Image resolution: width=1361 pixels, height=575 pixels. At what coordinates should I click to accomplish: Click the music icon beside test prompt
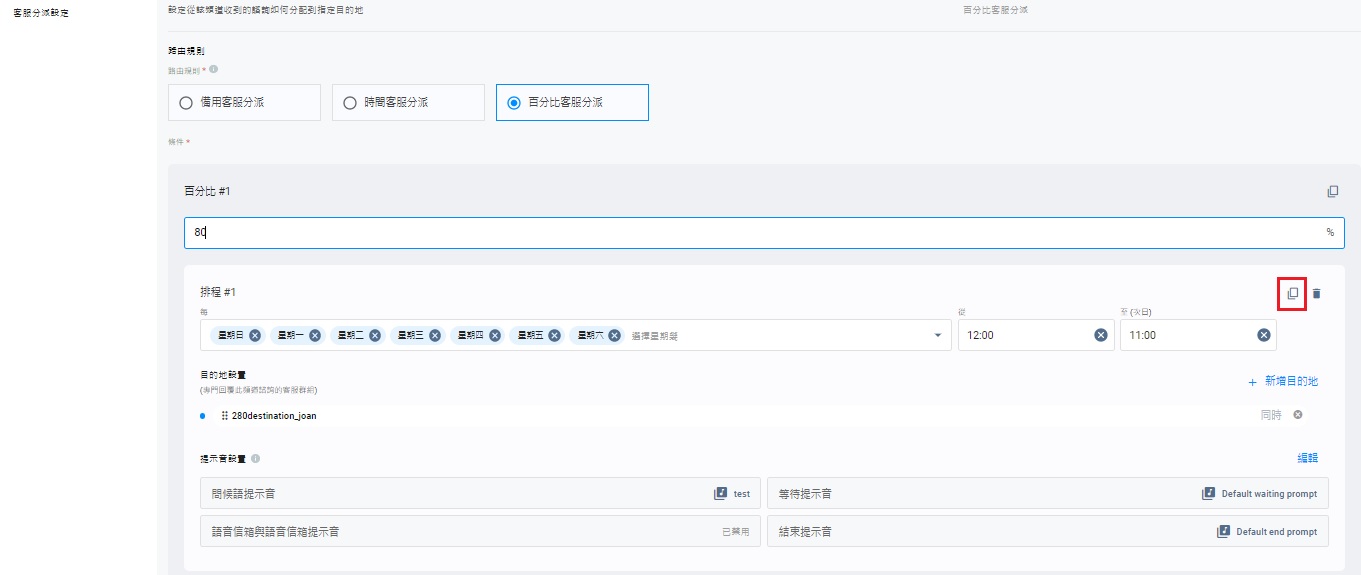pos(720,493)
